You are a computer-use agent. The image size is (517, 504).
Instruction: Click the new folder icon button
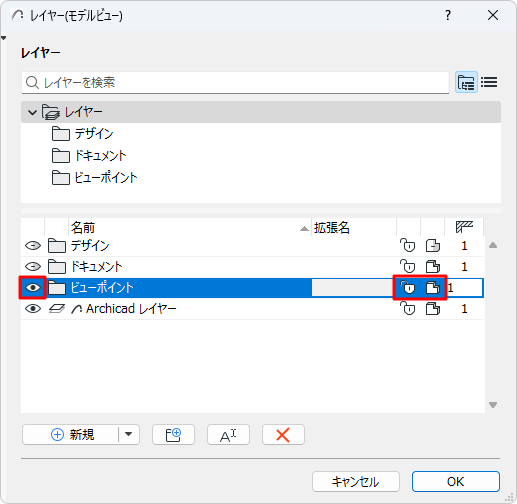coord(173,435)
